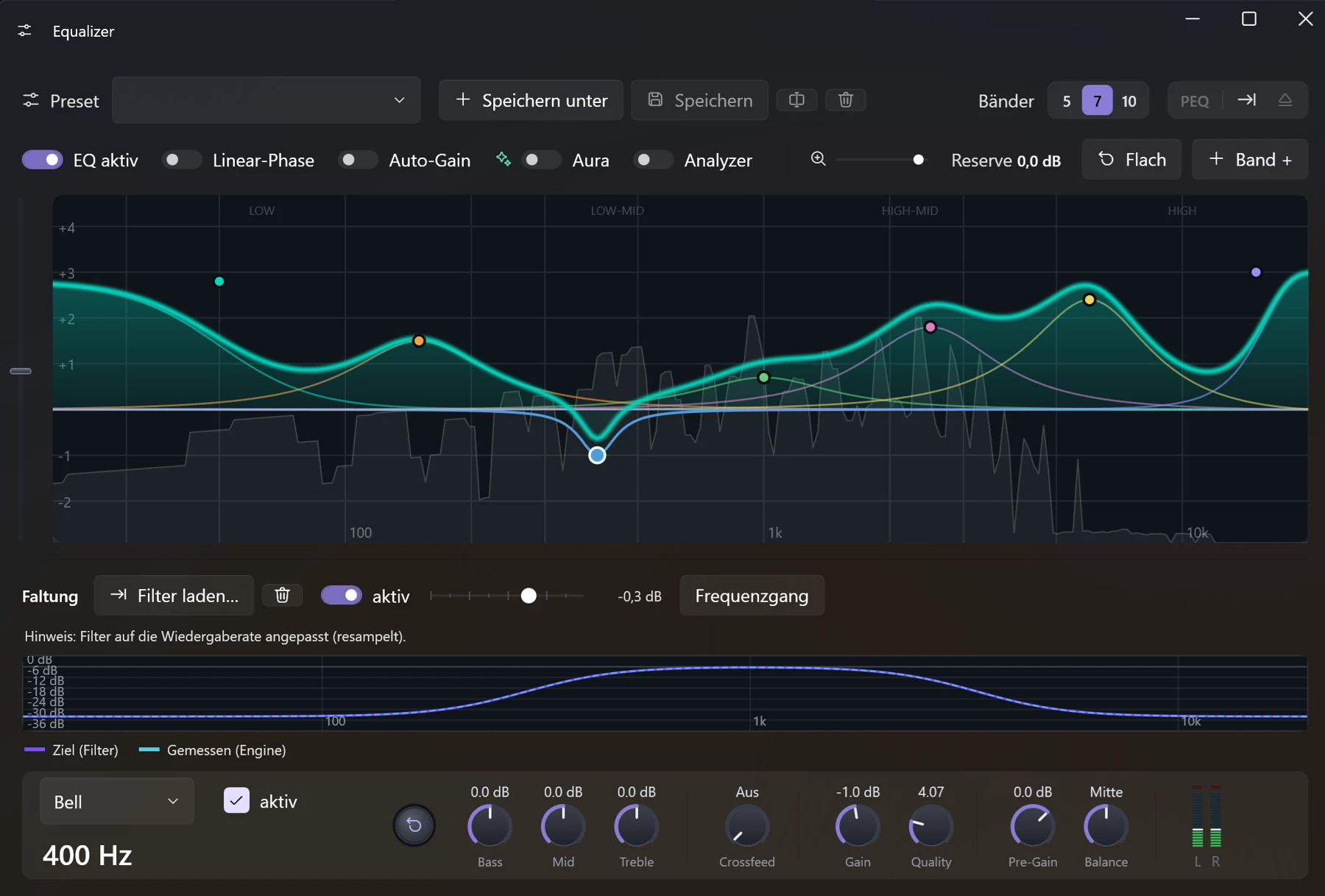Click the zoom slider handle
The width and height of the screenshot is (1325, 896).
pyautogui.click(x=918, y=160)
